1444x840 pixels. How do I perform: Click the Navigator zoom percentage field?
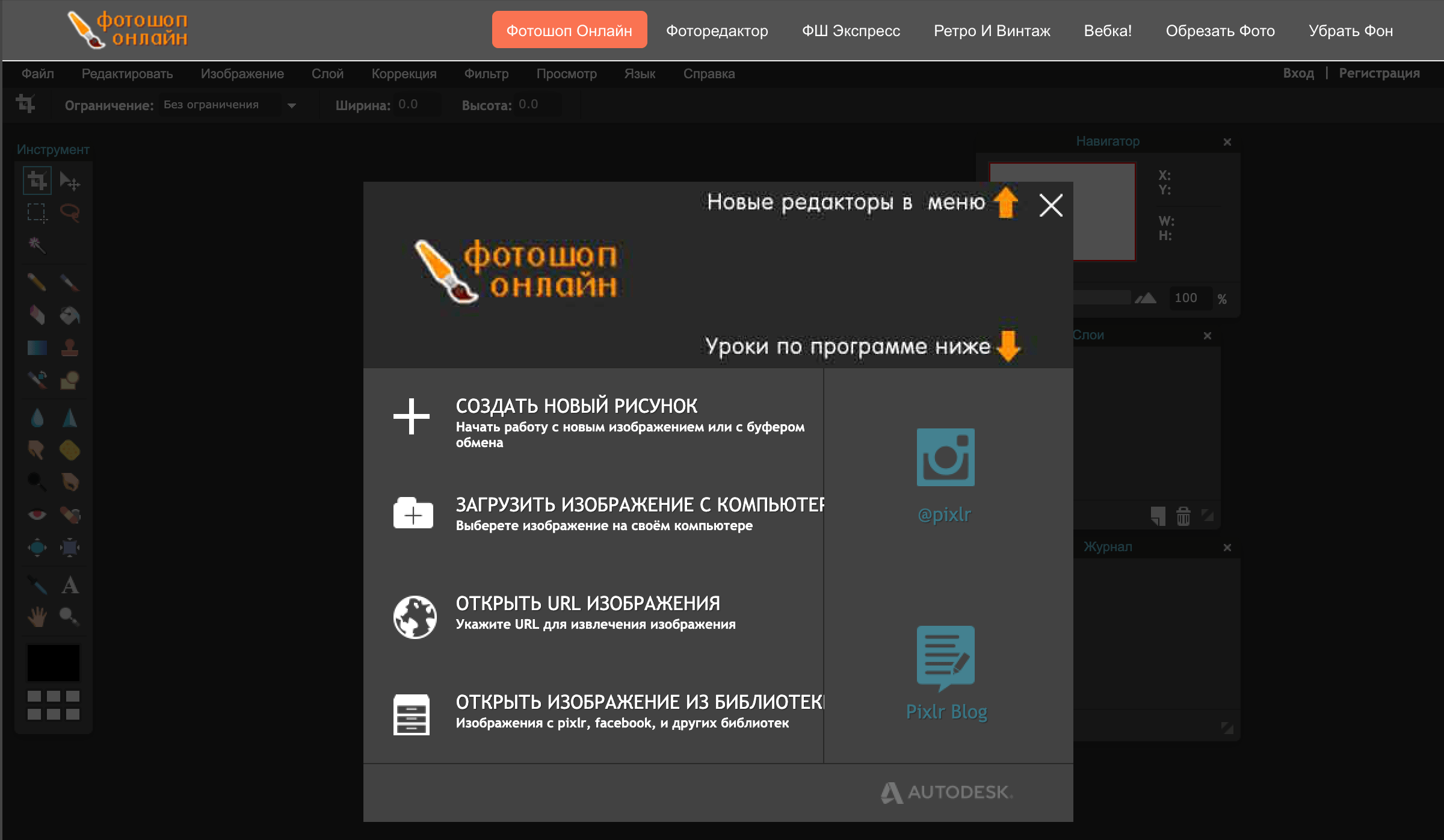[1190, 298]
